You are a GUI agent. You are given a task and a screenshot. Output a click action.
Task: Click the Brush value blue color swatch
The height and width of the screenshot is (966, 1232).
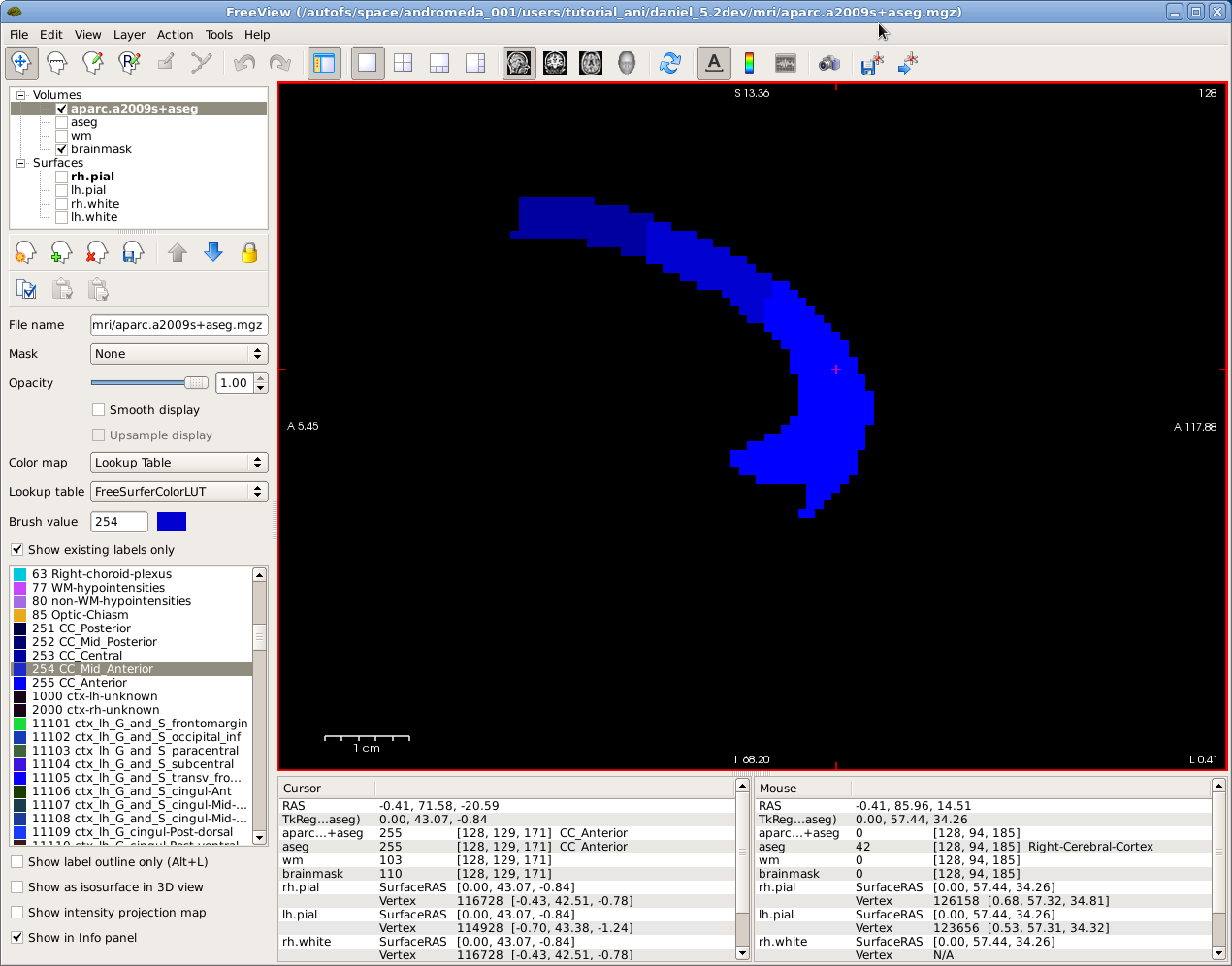coord(172,522)
